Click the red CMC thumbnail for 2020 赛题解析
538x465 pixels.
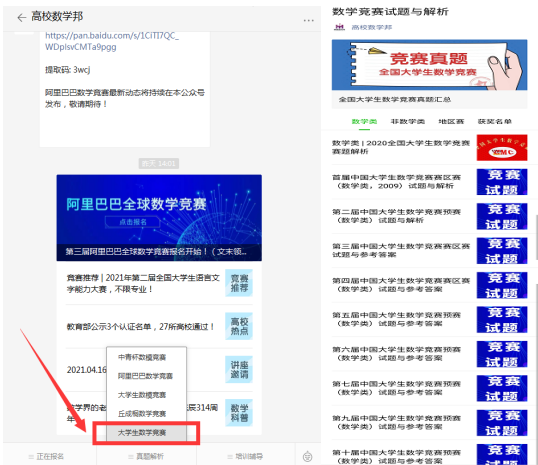502,148
